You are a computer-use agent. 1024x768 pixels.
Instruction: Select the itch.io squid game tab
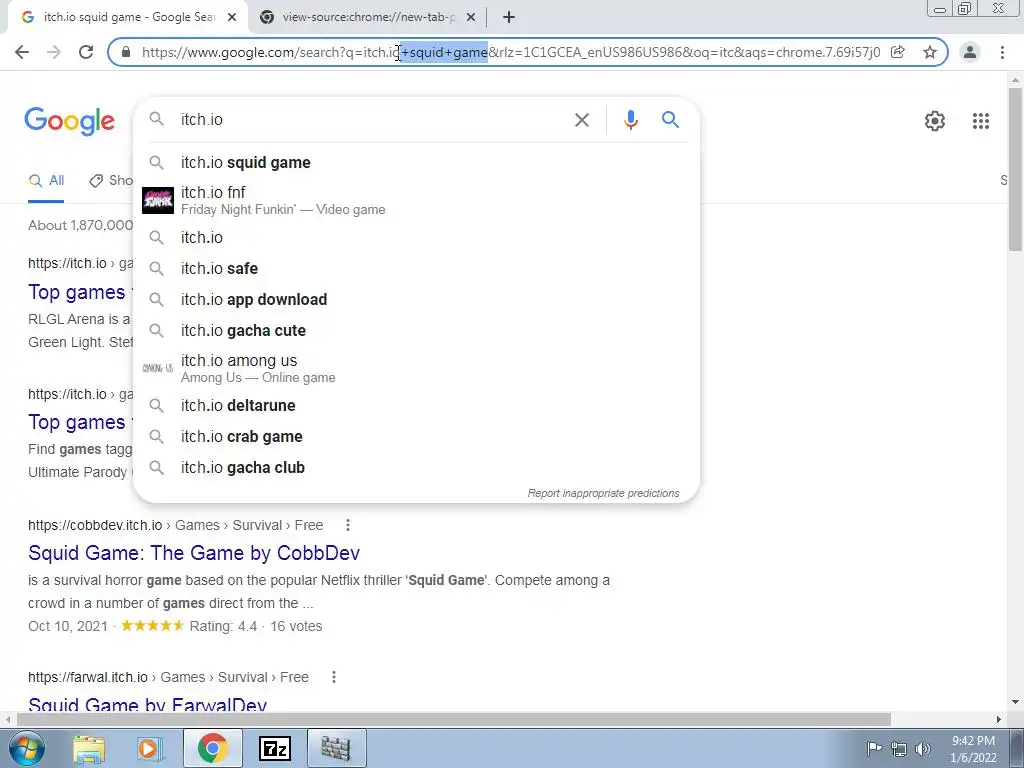click(x=127, y=18)
